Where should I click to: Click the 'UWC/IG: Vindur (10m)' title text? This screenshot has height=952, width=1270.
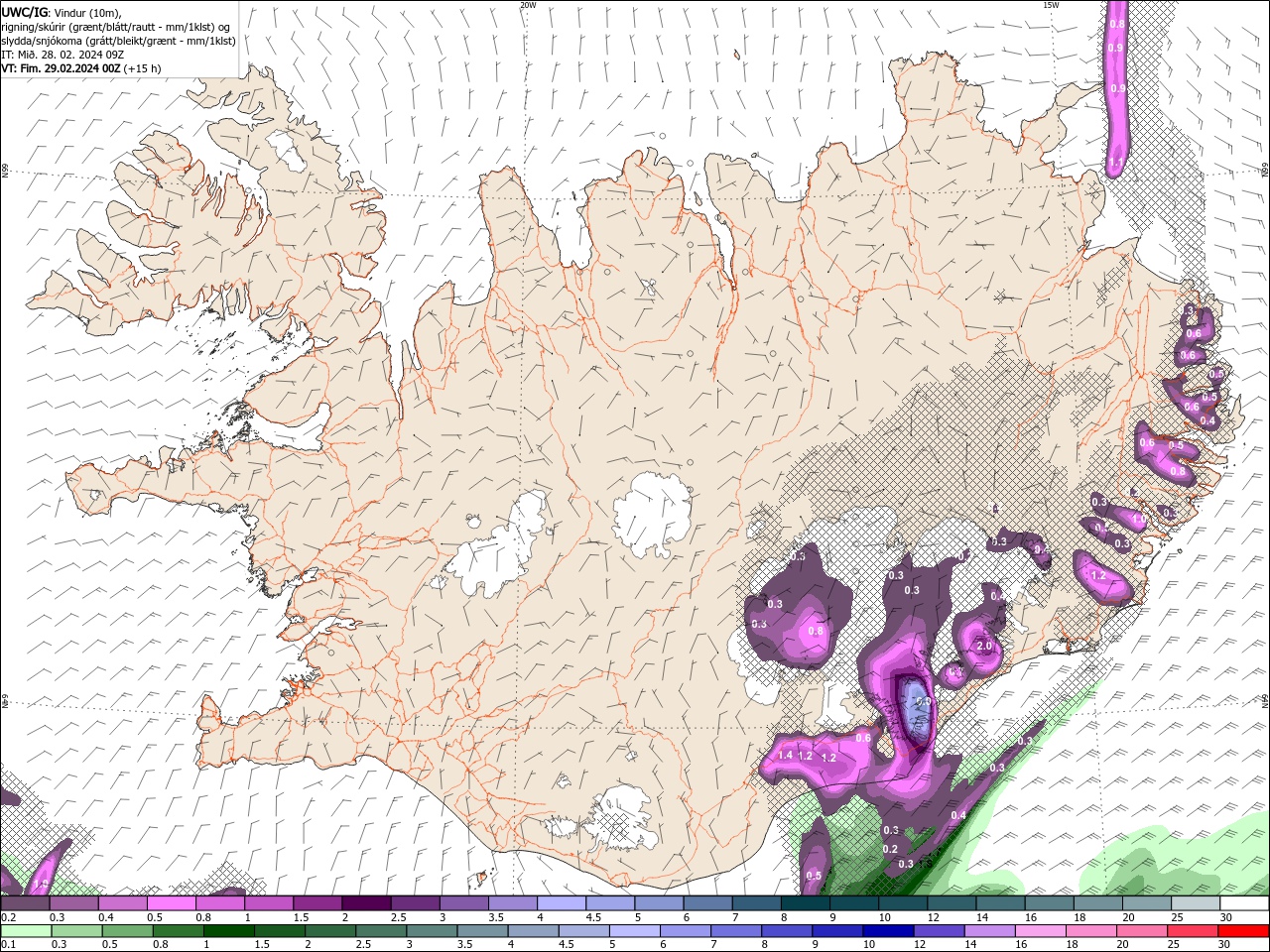(x=61, y=12)
